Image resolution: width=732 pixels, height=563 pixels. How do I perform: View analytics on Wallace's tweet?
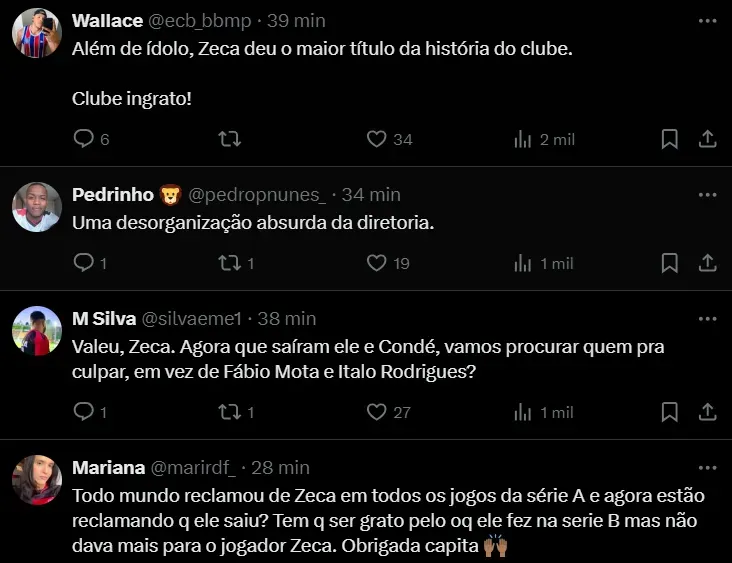[523, 139]
